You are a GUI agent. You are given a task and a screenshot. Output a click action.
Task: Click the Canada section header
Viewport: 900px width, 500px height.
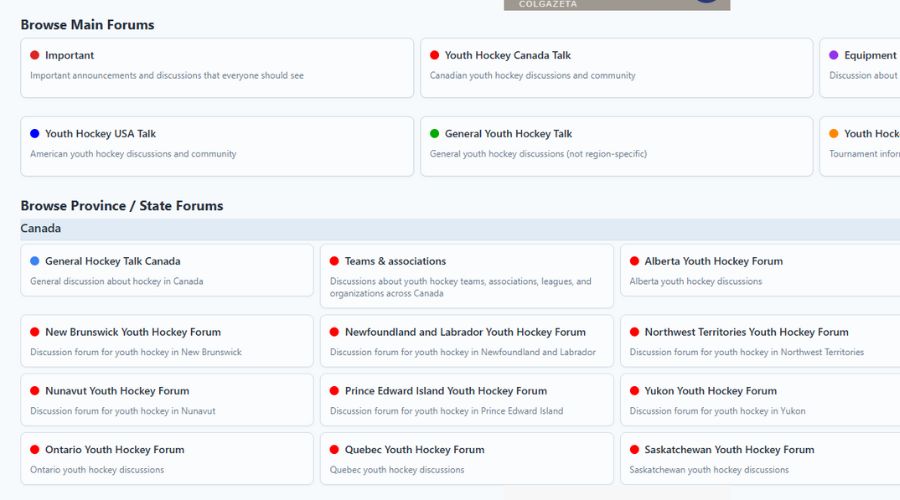460,228
